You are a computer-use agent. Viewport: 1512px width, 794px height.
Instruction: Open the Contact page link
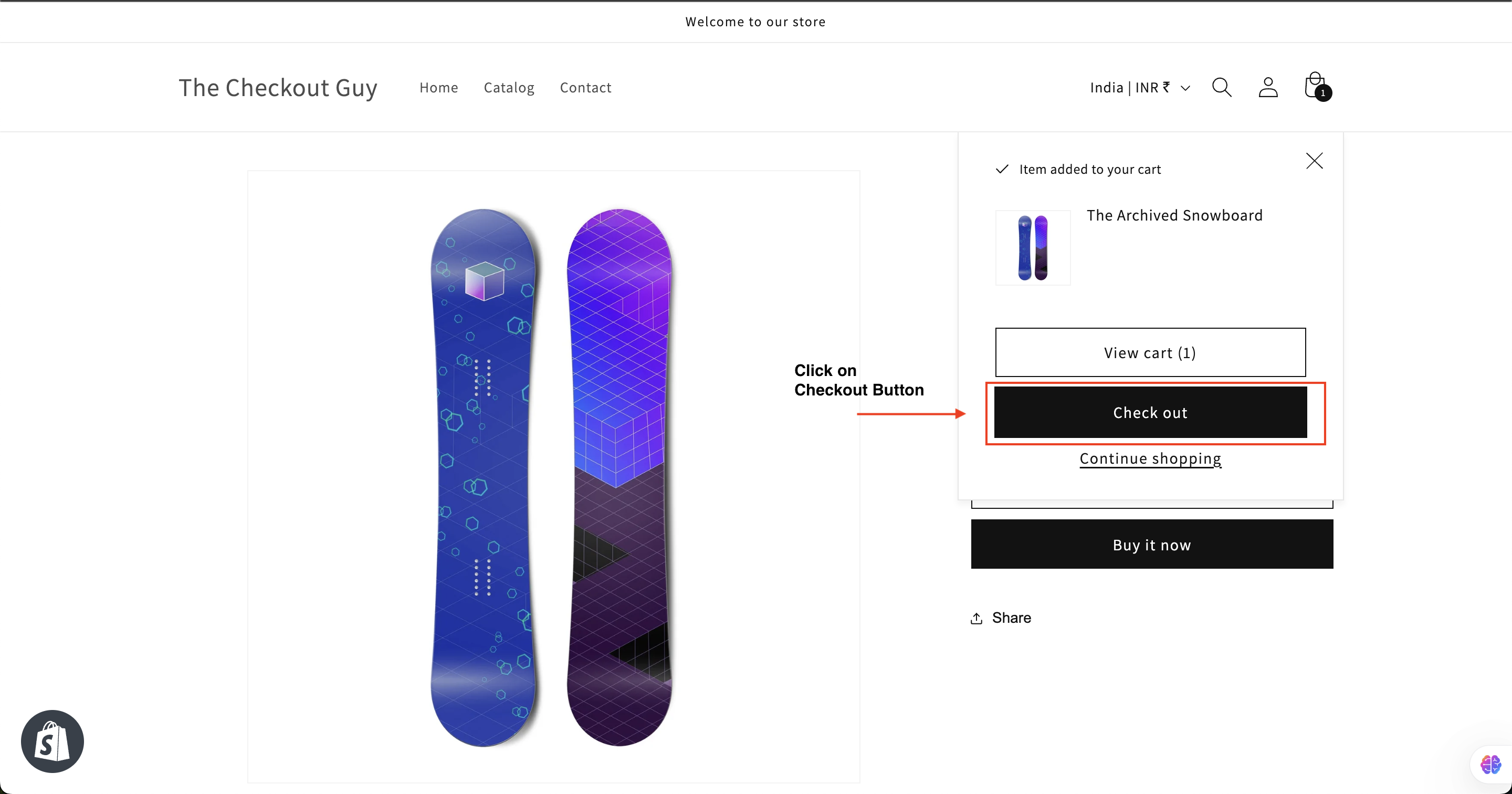pos(585,88)
